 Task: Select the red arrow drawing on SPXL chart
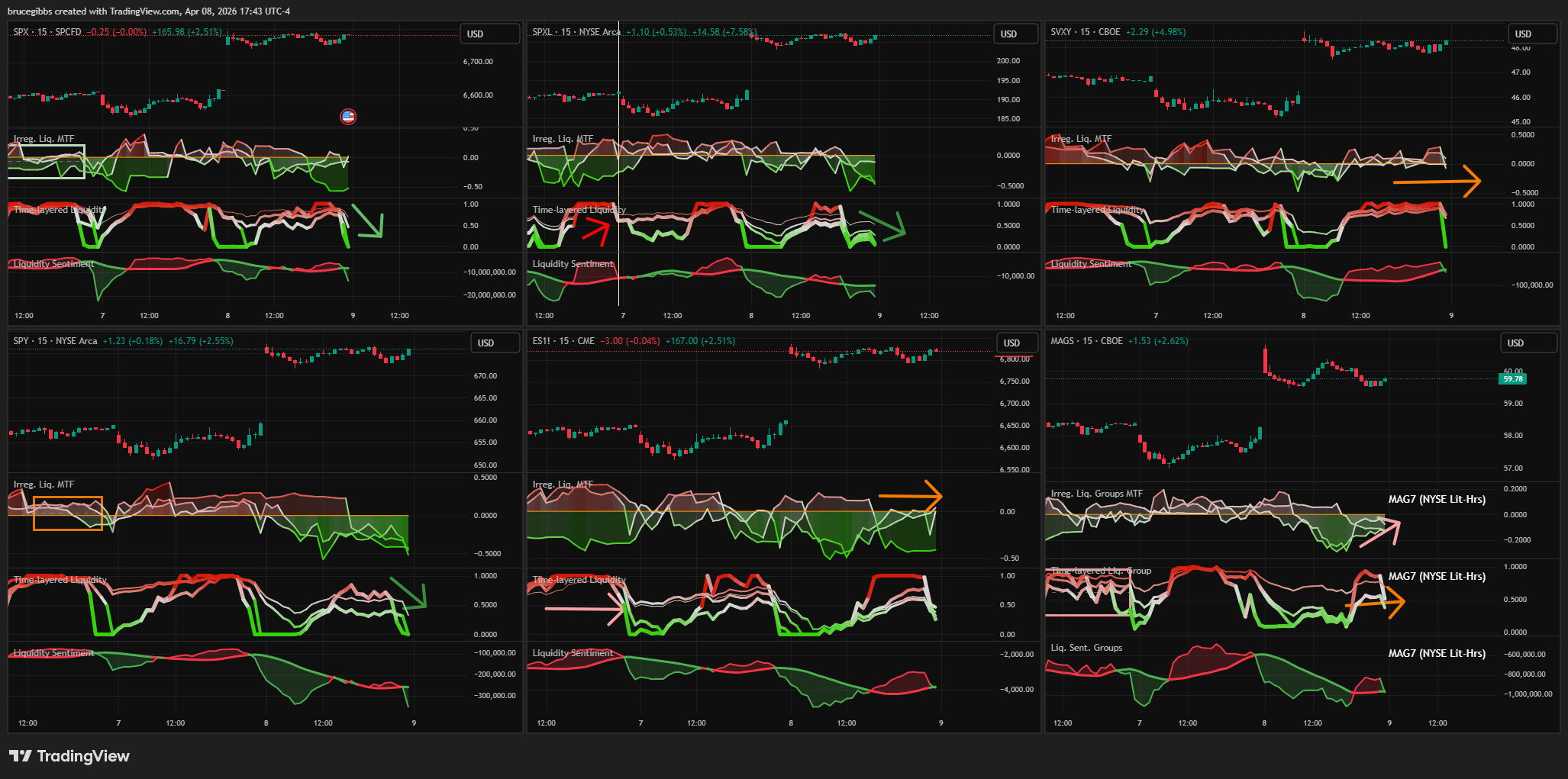597,231
